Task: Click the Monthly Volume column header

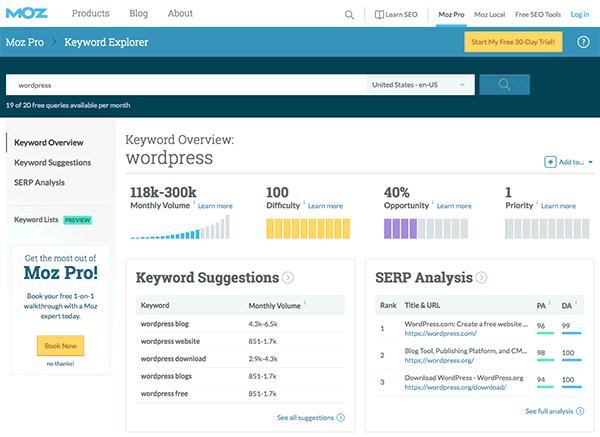Action: click(x=274, y=306)
